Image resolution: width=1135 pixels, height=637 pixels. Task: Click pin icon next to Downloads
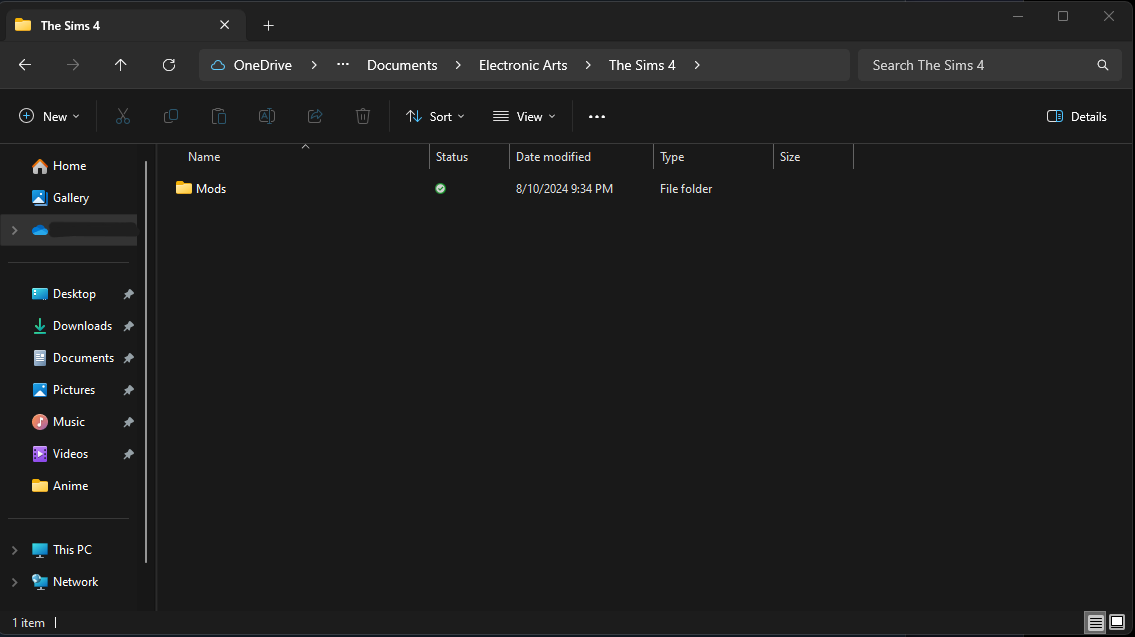128,326
